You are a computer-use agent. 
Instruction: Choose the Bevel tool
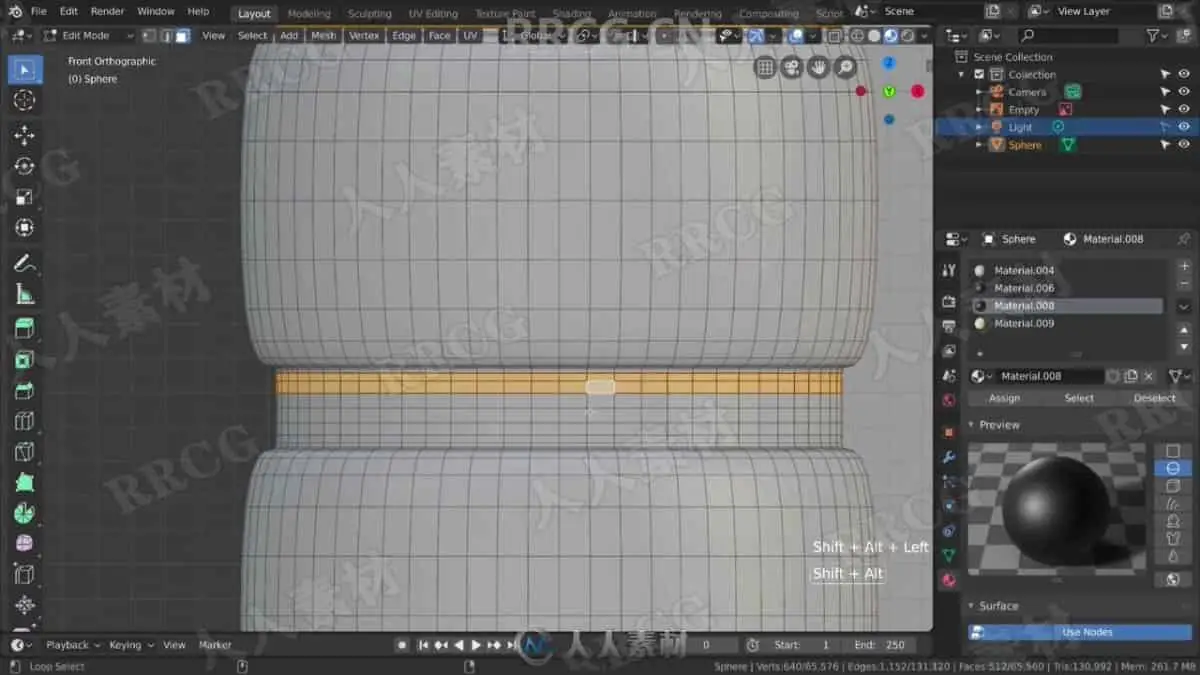click(25, 390)
